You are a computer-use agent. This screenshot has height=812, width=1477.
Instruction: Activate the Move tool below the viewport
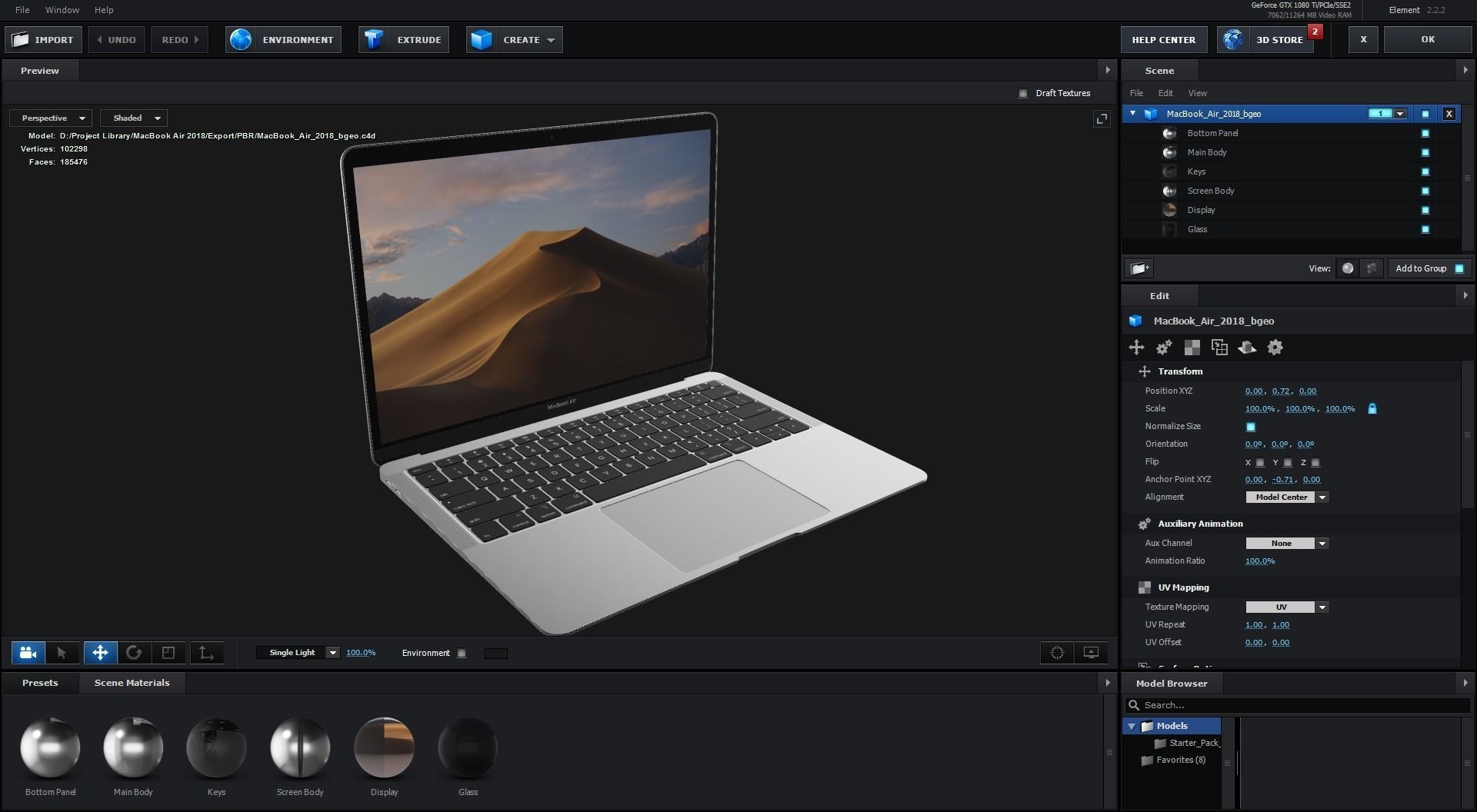click(100, 653)
